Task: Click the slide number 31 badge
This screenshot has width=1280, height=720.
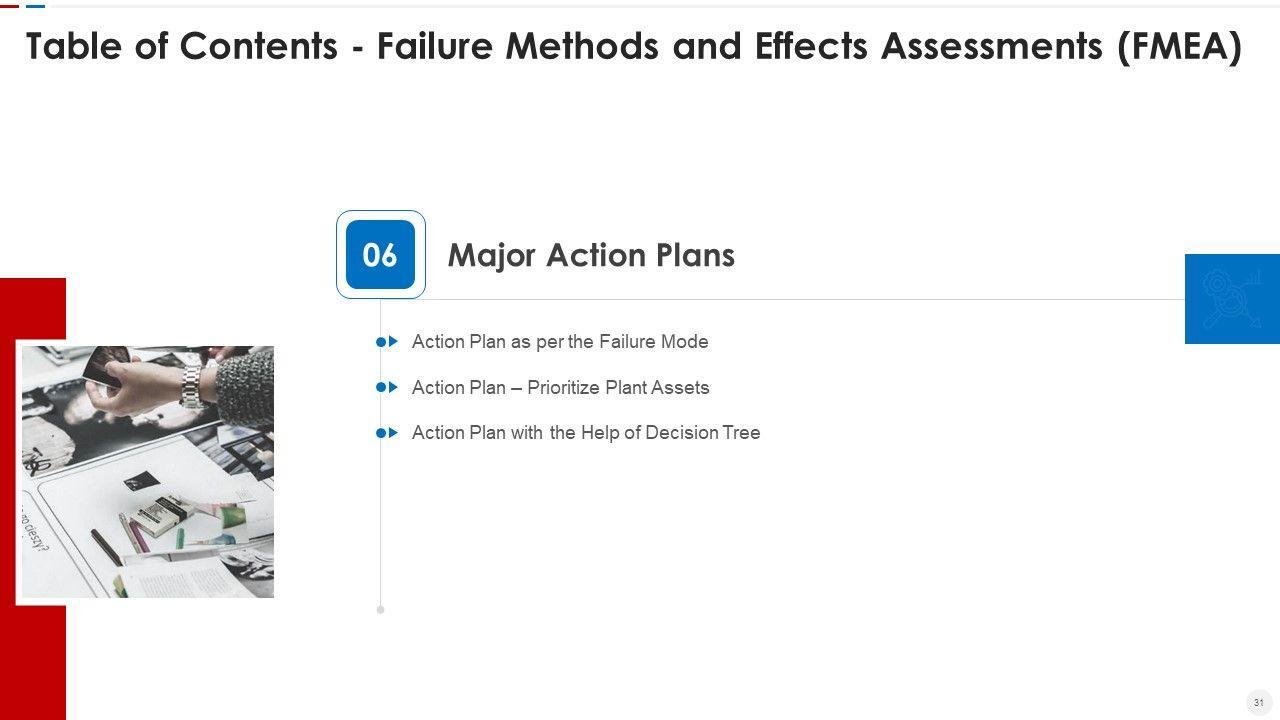Action: coord(1258,702)
